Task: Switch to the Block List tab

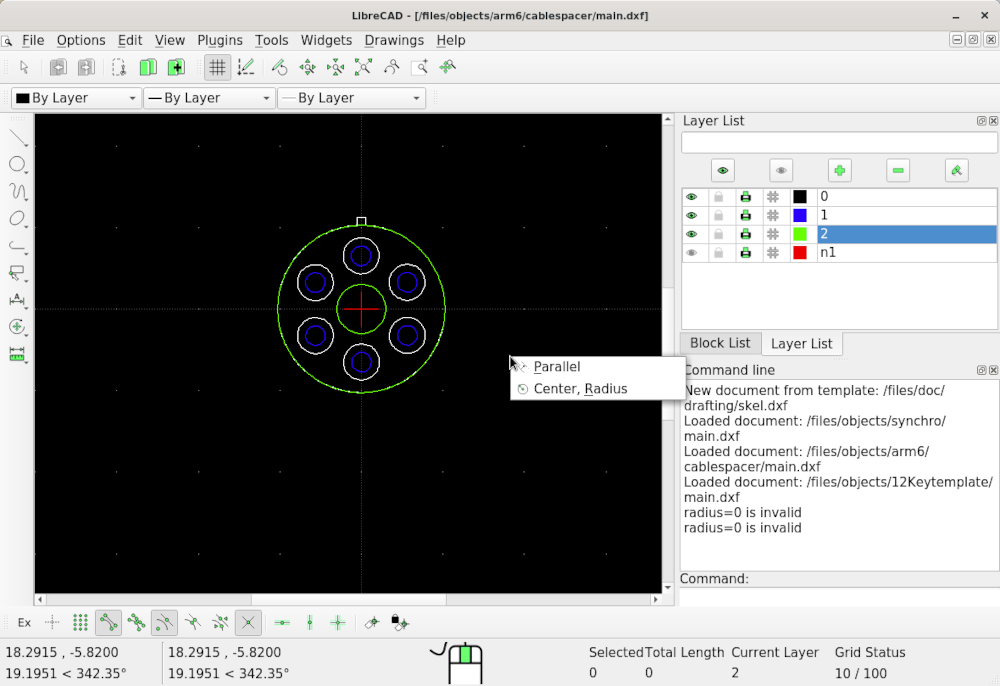Action: click(719, 343)
